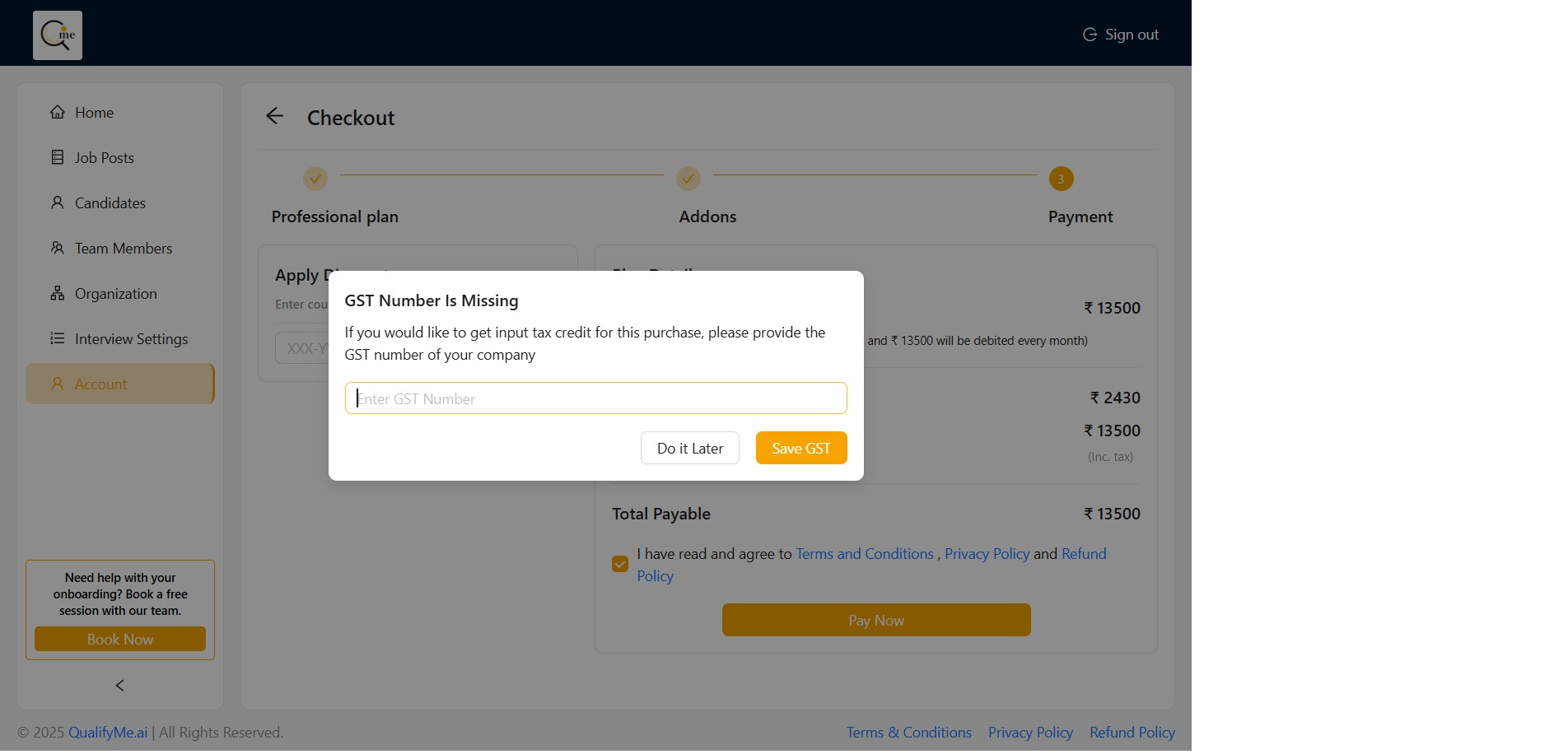Type in the Enter GST Number field
Image resolution: width=1568 pixels, height=754 pixels.
point(595,398)
